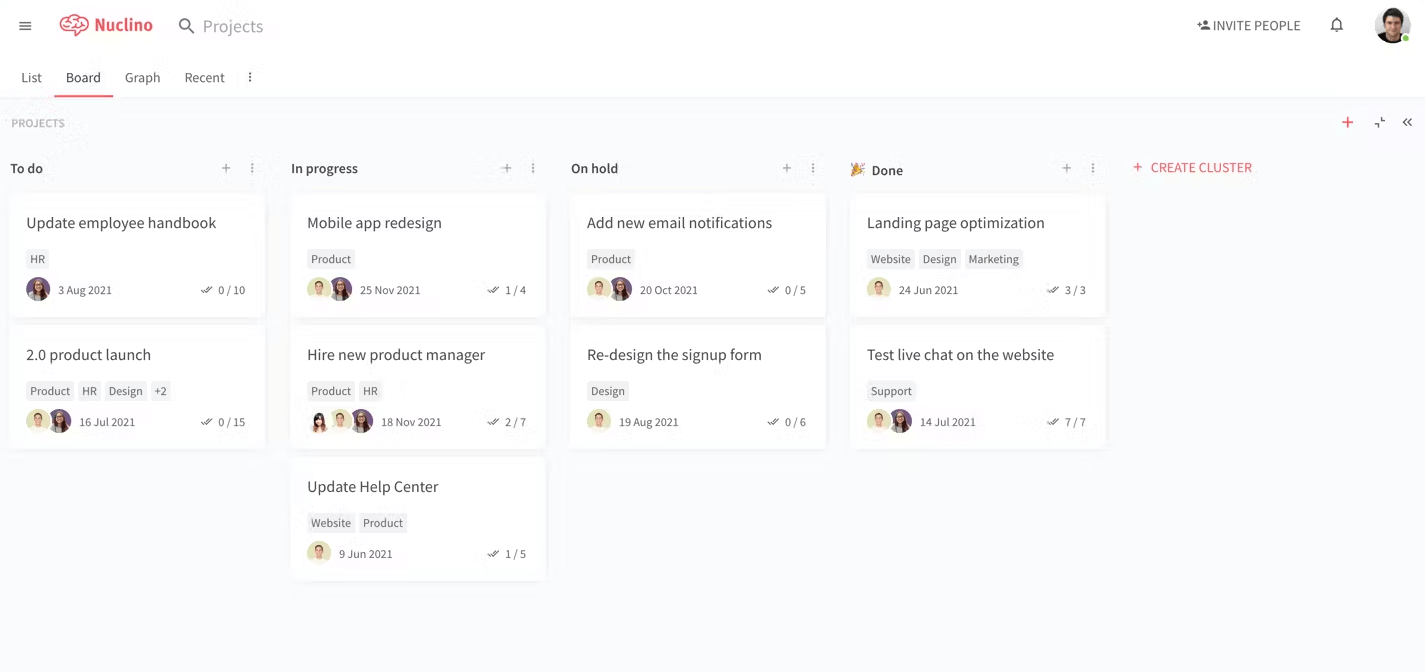1425x672 pixels.
Task: Switch to the List tab
Action: (x=31, y=77)
